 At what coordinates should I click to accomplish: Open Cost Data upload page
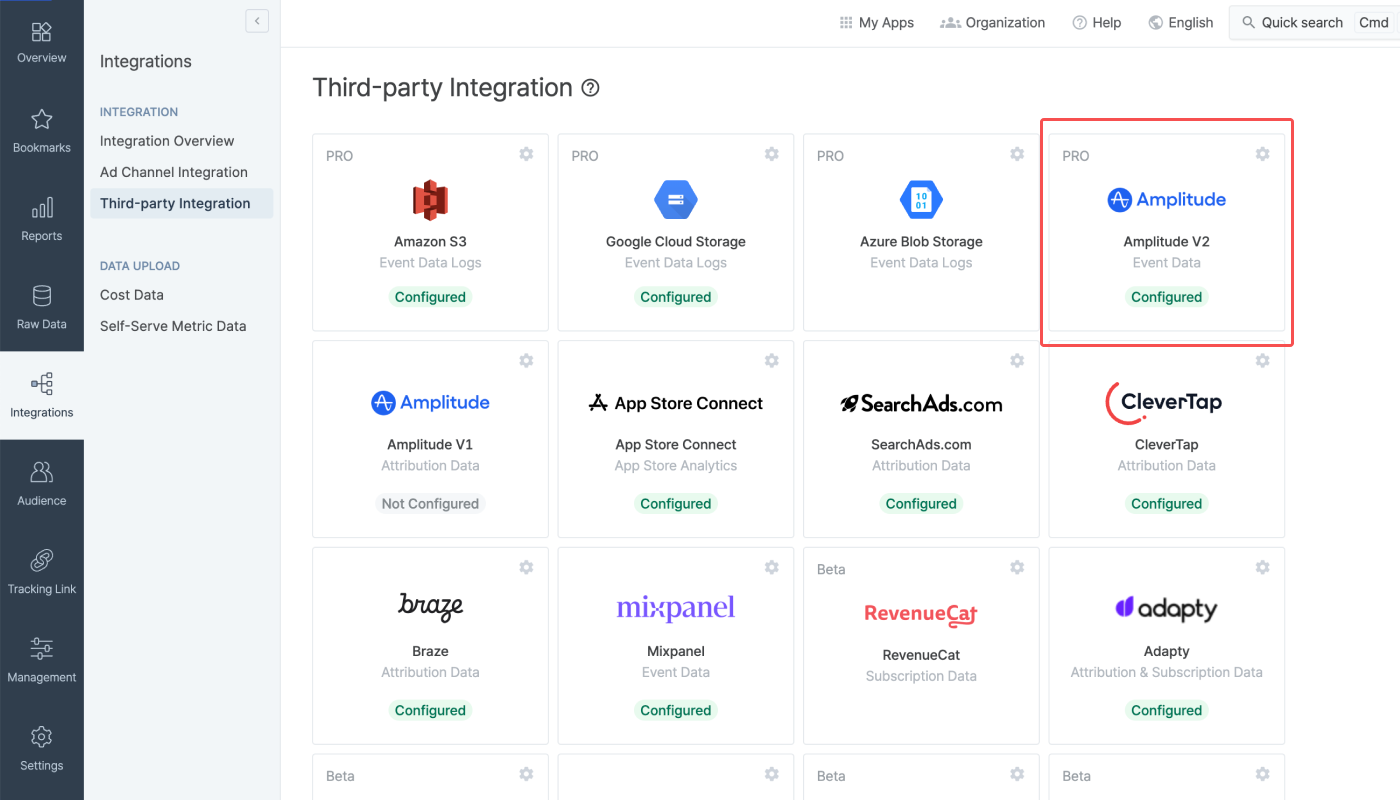click(132, 295)
